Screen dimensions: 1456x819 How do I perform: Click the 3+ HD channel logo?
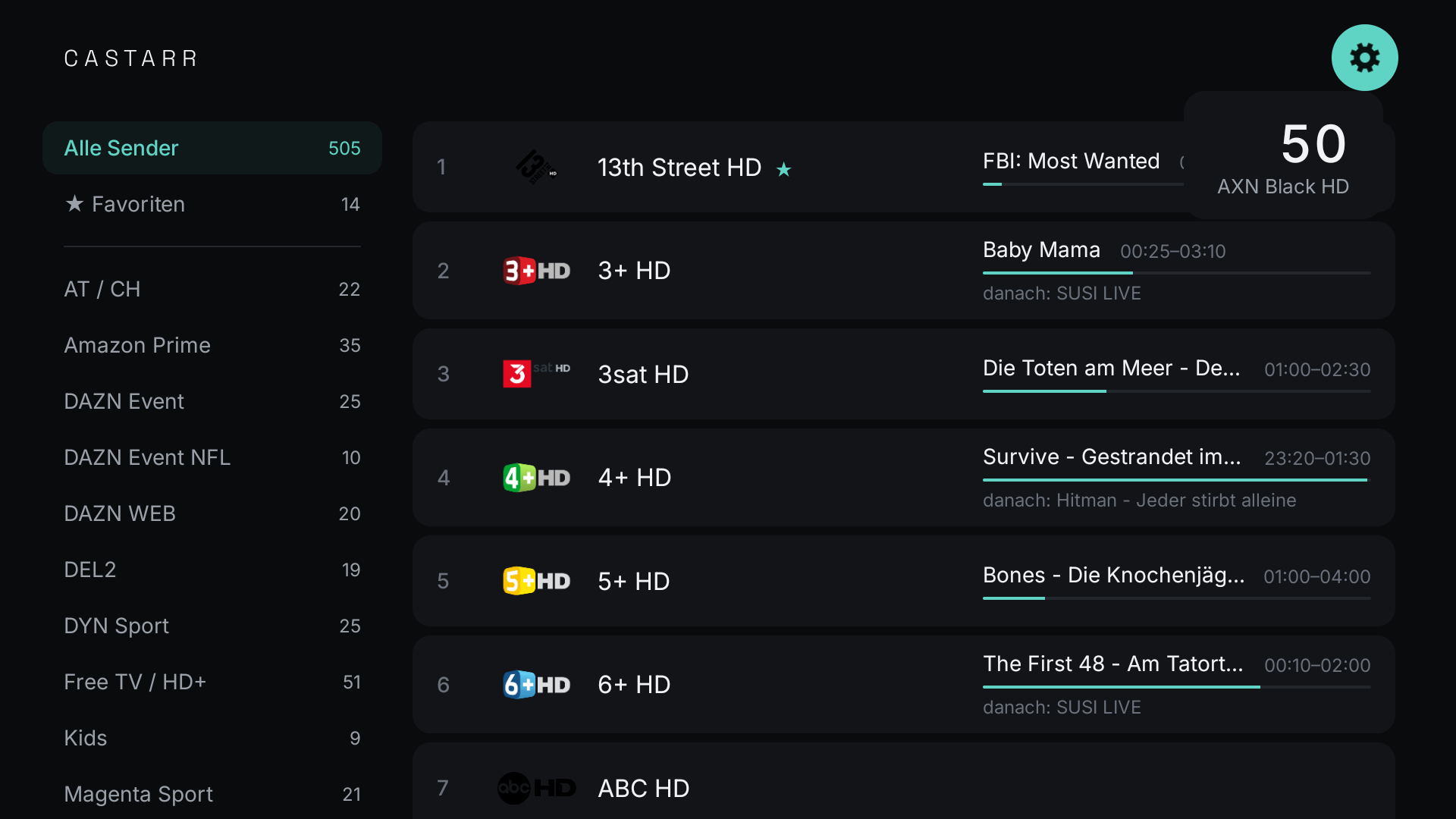[536, 271]
